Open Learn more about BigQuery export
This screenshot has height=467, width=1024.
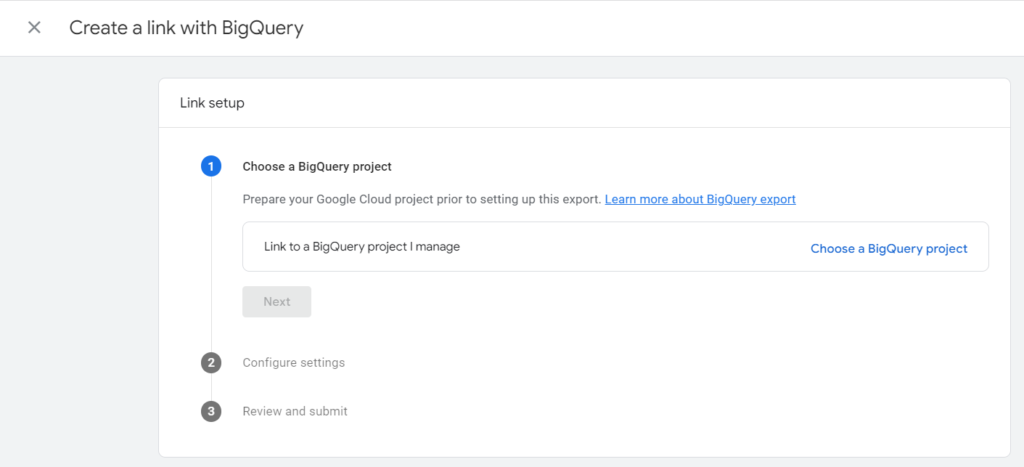click(700, 199)
